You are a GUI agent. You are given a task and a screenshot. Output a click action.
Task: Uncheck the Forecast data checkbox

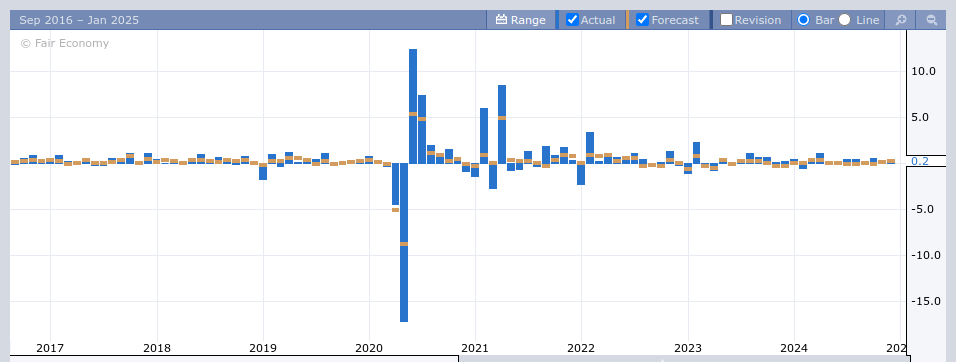[x=642, y=20]
